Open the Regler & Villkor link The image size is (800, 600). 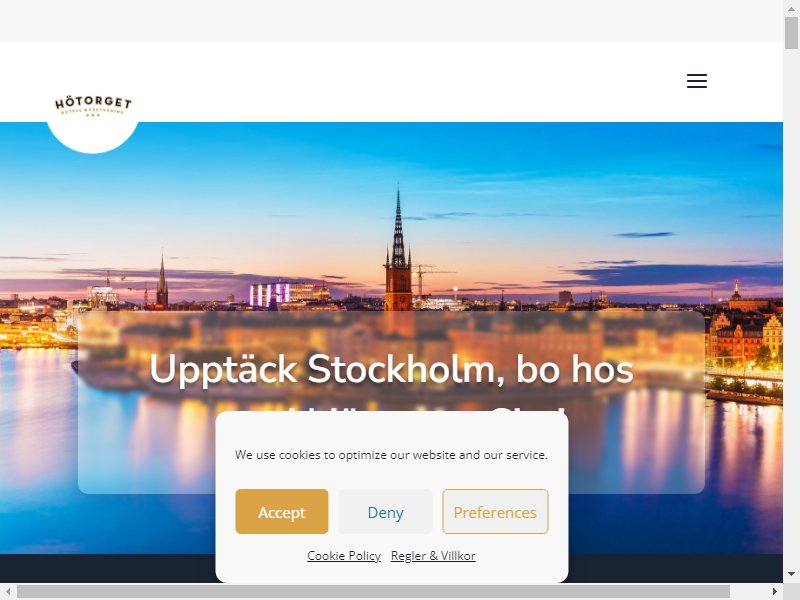click(433, 556)
